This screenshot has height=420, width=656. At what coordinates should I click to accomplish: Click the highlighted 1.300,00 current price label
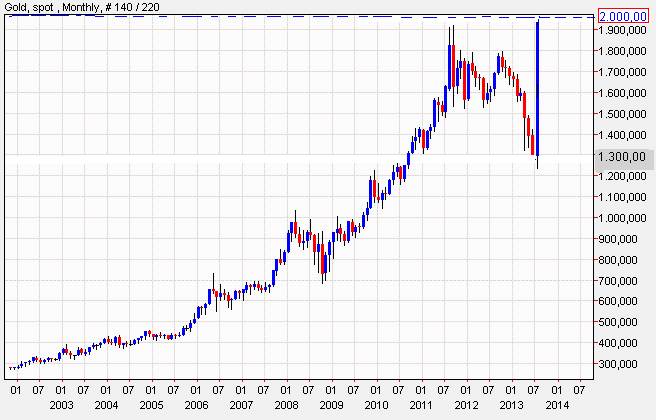point(622,157)
